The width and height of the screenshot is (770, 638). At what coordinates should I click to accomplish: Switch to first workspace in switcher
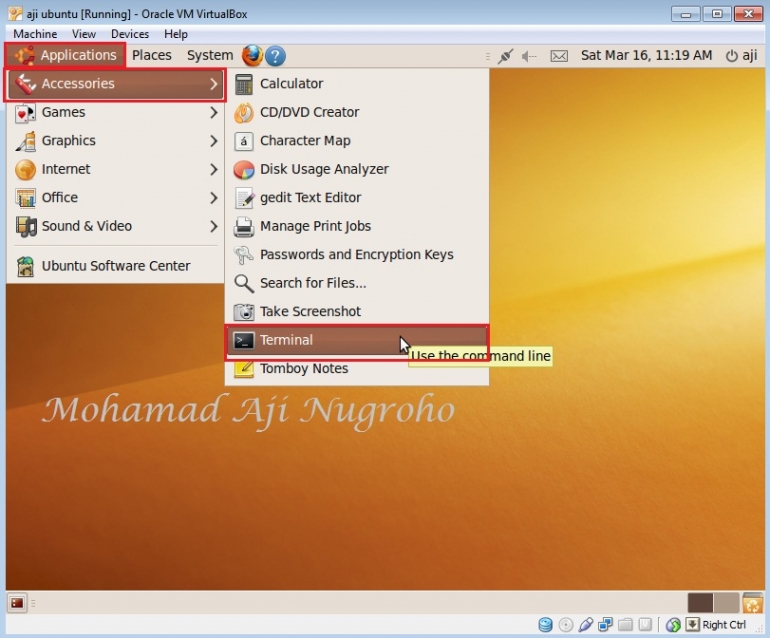700,603
